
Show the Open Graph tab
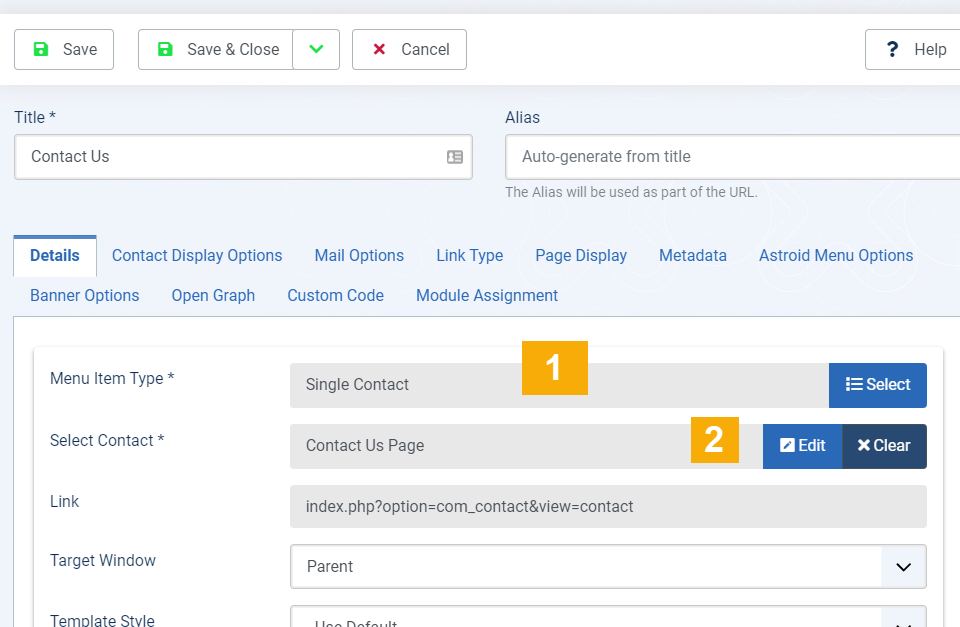(x=213, y=296)
